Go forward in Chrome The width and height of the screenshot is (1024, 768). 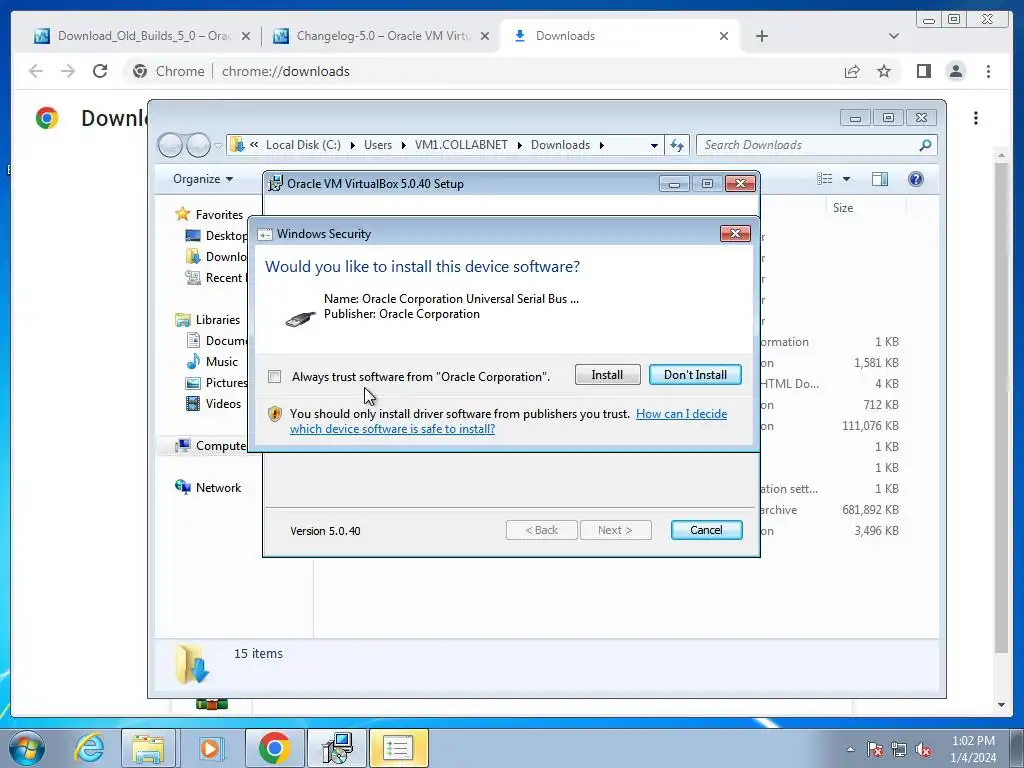coord(68,71)
